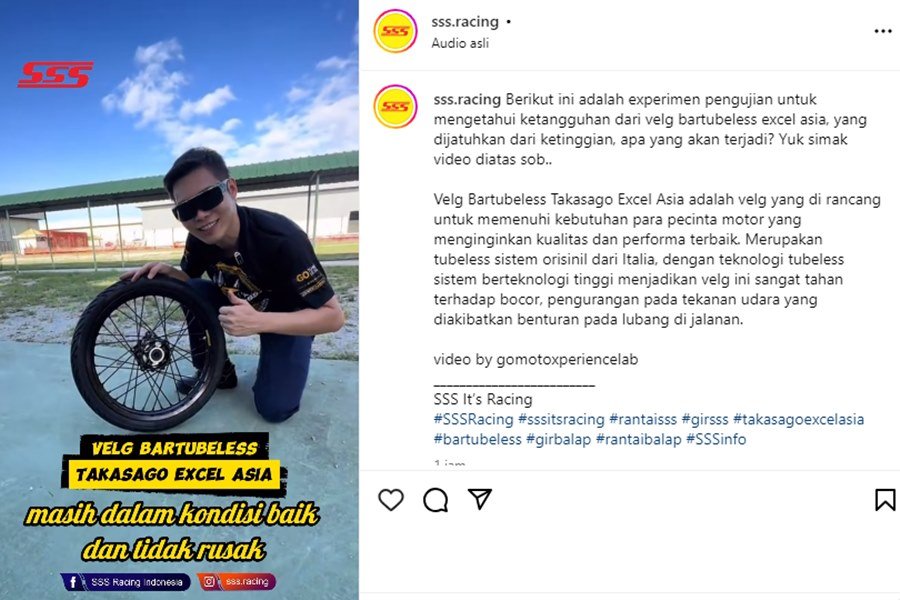The height and width of the screenshot is (600, 900).
Task: Open the #sssitsracing hashtag
Action: coord(561,419)
